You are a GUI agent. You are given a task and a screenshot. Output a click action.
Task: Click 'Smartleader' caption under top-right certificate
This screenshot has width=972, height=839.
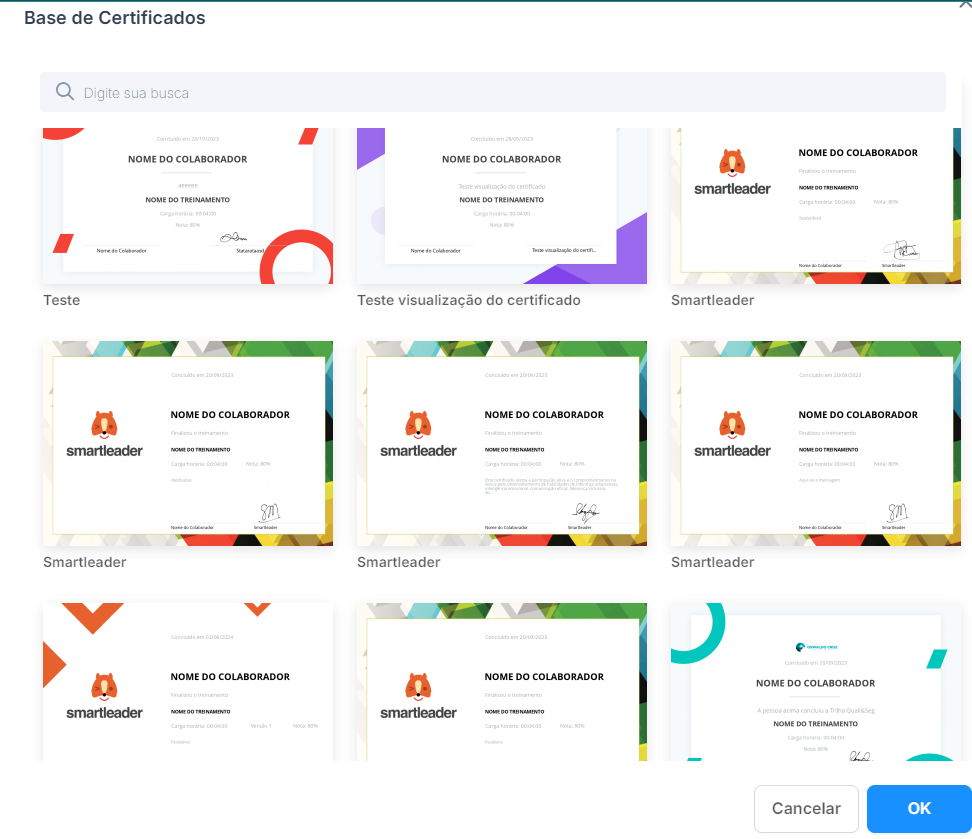(712, 300)
